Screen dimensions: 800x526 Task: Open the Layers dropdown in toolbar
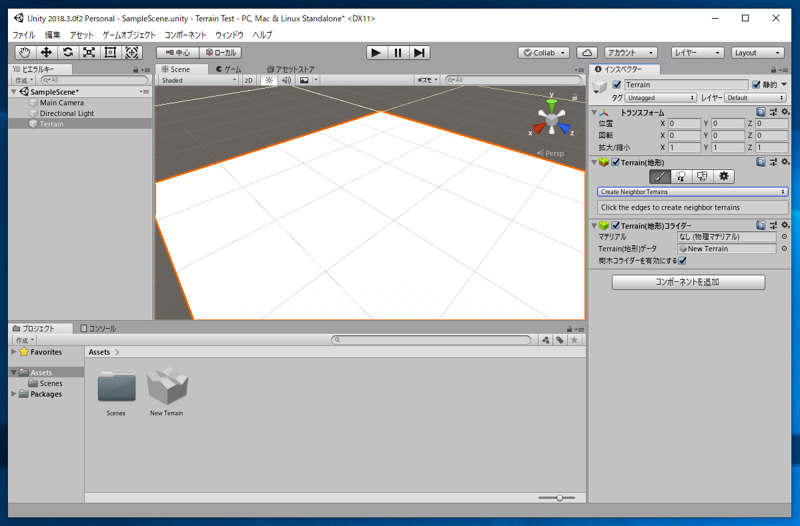pyautogui.click(x=697, y=53)
